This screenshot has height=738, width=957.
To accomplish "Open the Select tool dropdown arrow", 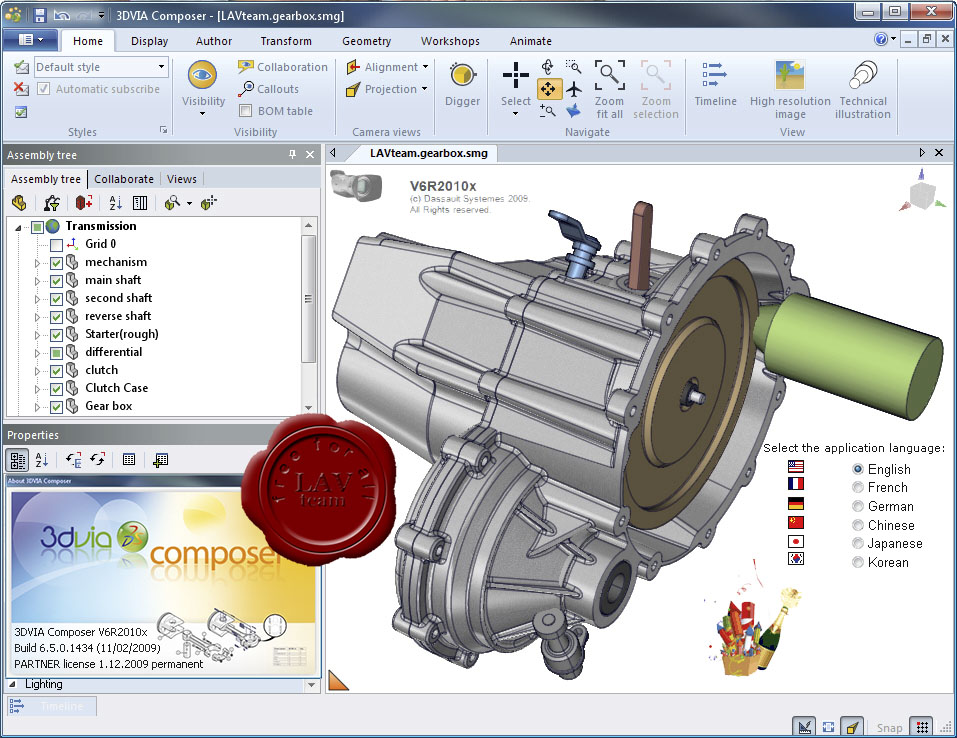I will [516, 114].
